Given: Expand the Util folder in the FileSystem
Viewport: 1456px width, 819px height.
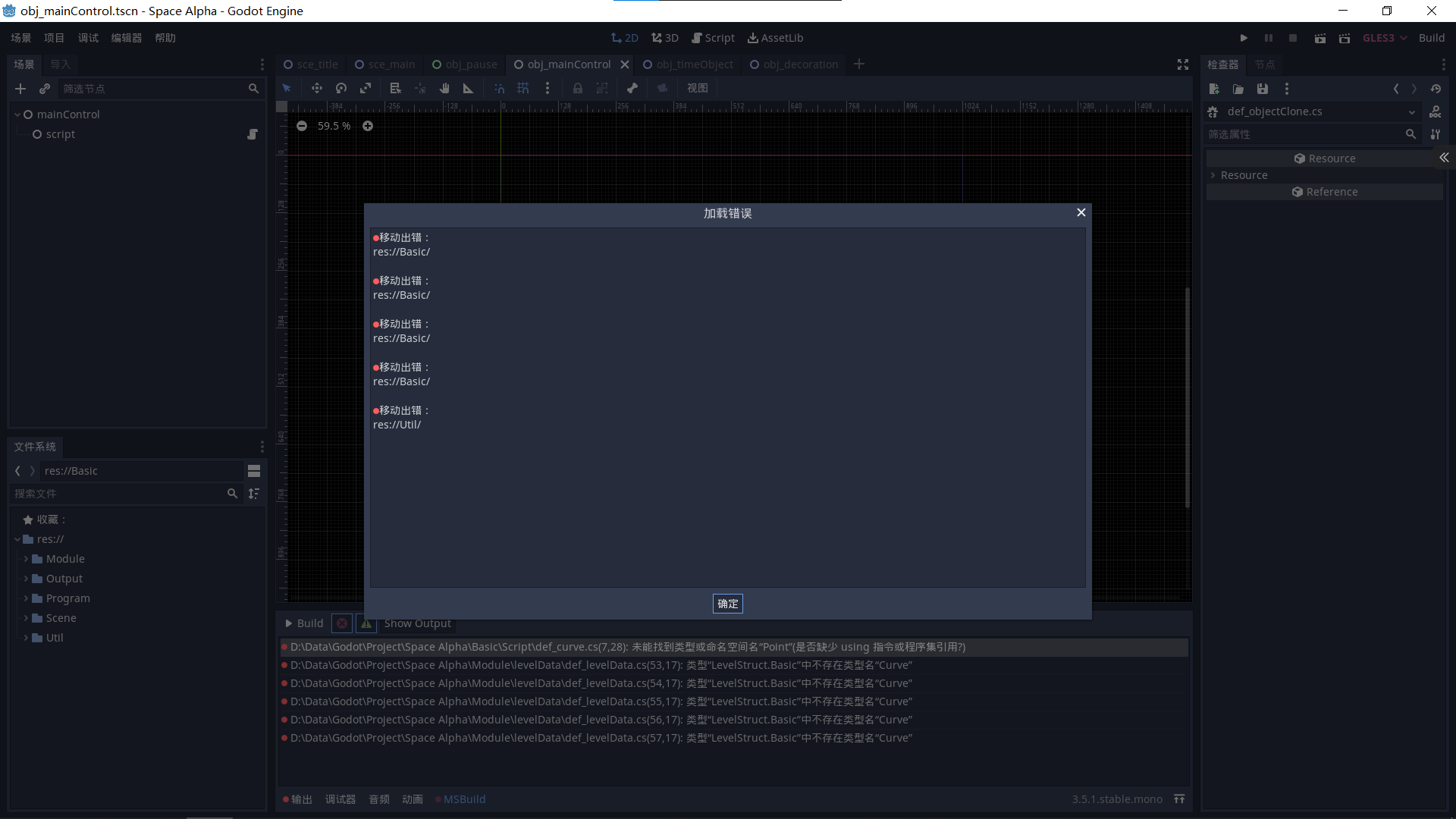Looking at the screenshot, I should 25,638.
